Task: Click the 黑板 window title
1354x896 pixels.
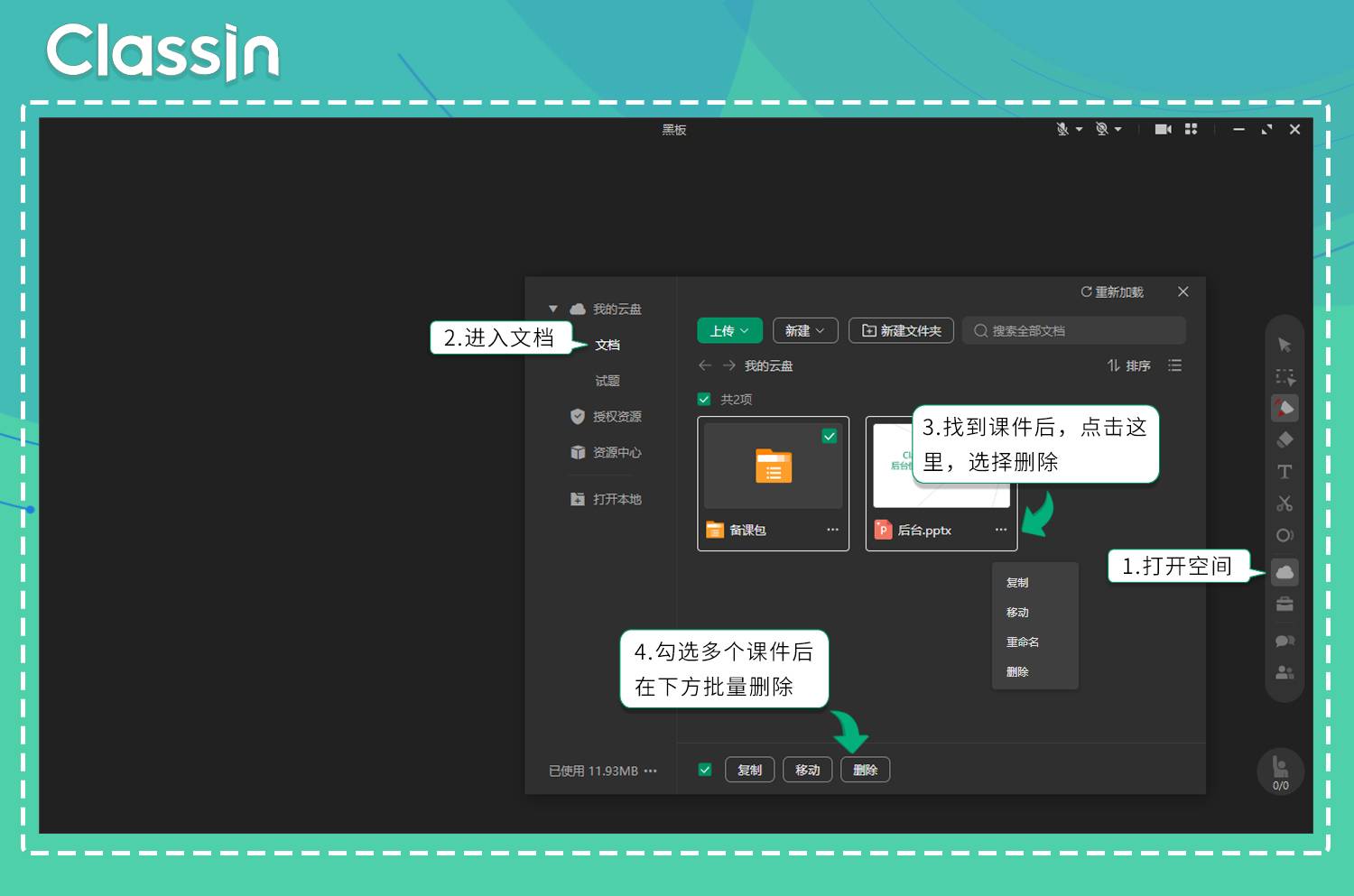Action: [674, 130]
